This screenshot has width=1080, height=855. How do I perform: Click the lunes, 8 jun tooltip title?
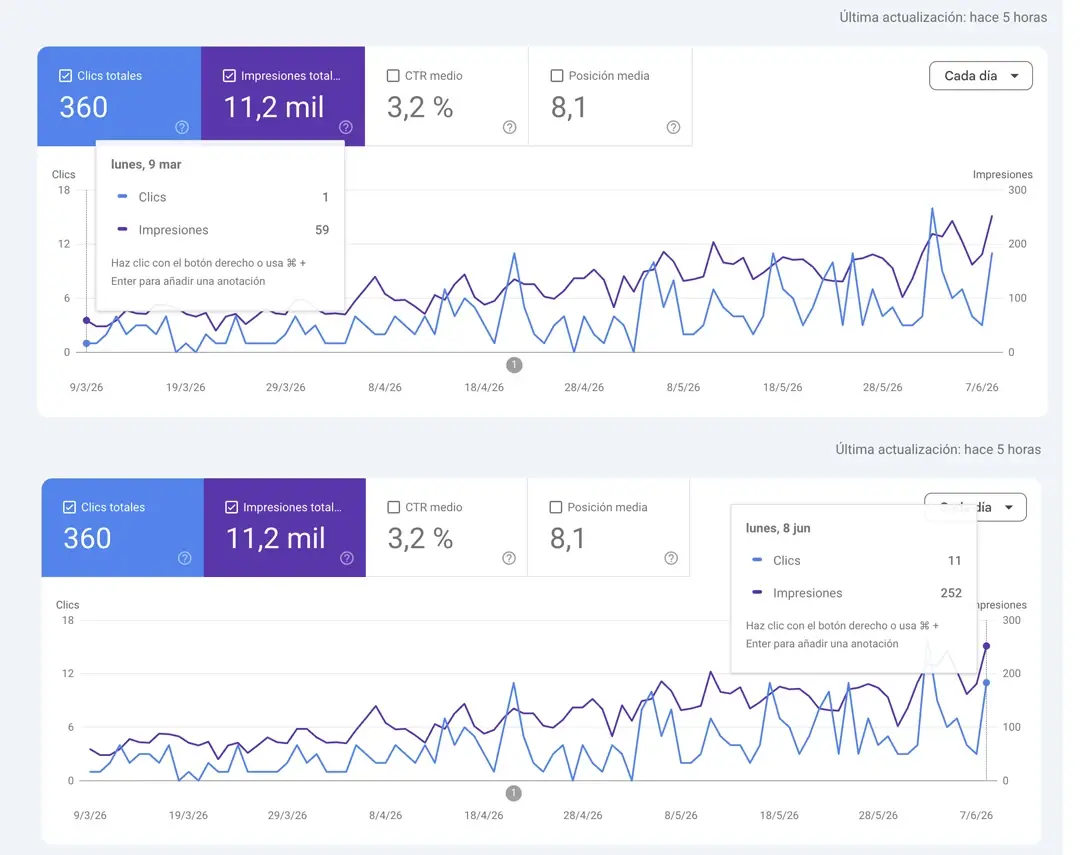[778, 528]
